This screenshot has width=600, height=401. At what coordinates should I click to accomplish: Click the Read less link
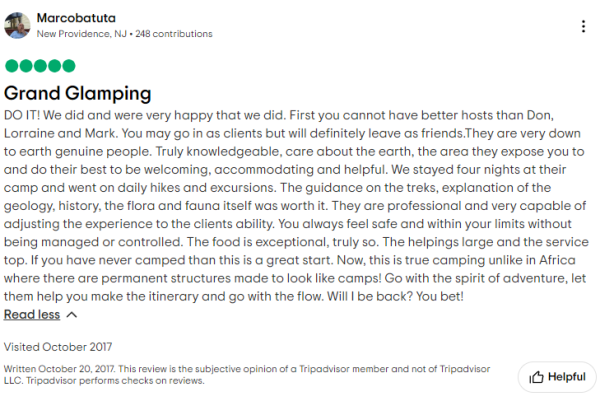point(32,315)
